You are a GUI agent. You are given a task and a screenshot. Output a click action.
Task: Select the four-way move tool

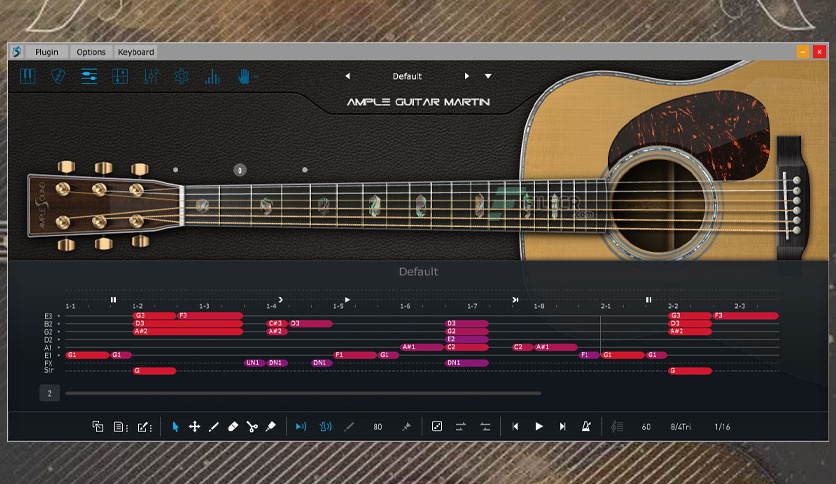click(194, 426)
